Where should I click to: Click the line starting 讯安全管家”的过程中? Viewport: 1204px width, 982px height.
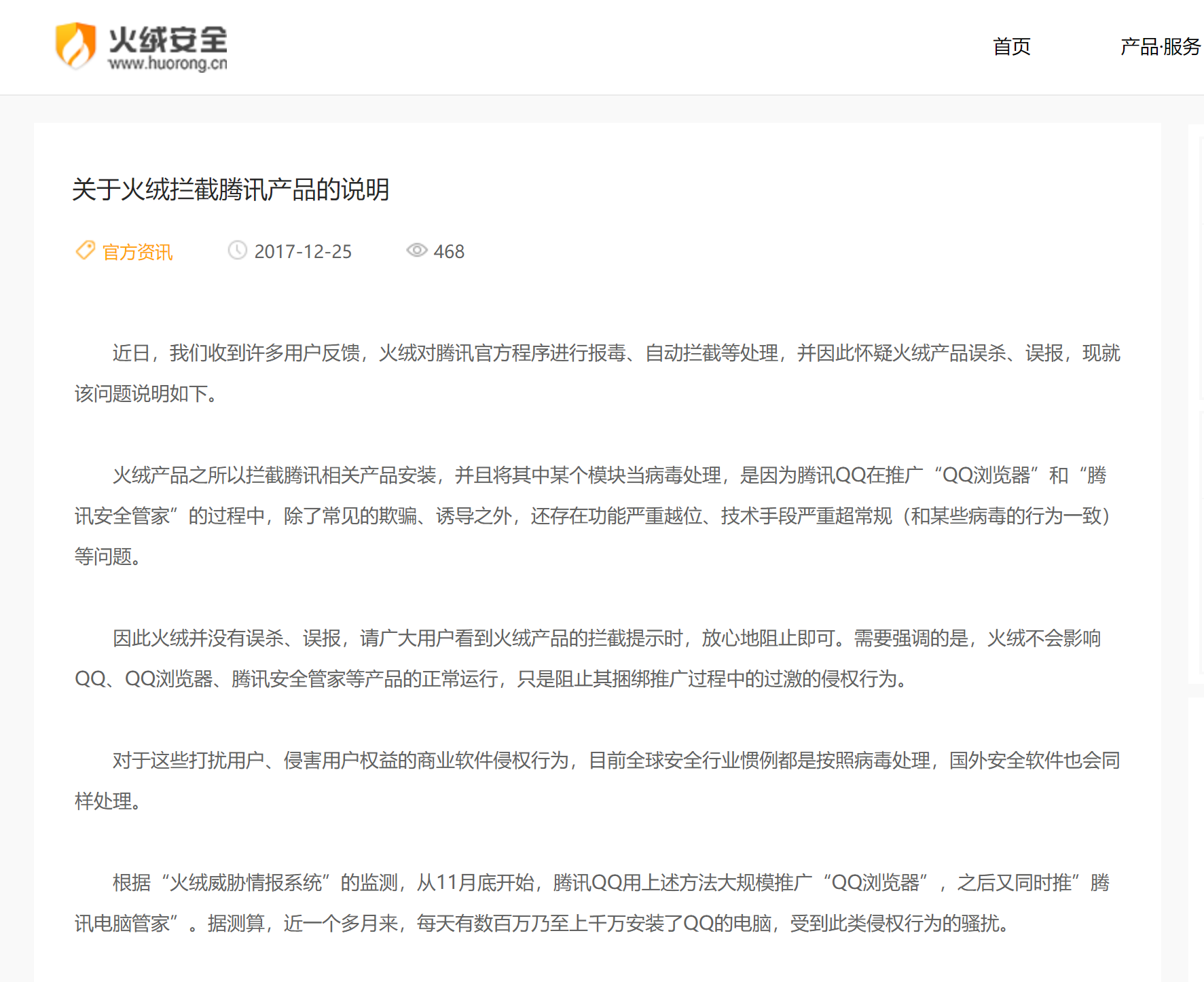(592, 516)
